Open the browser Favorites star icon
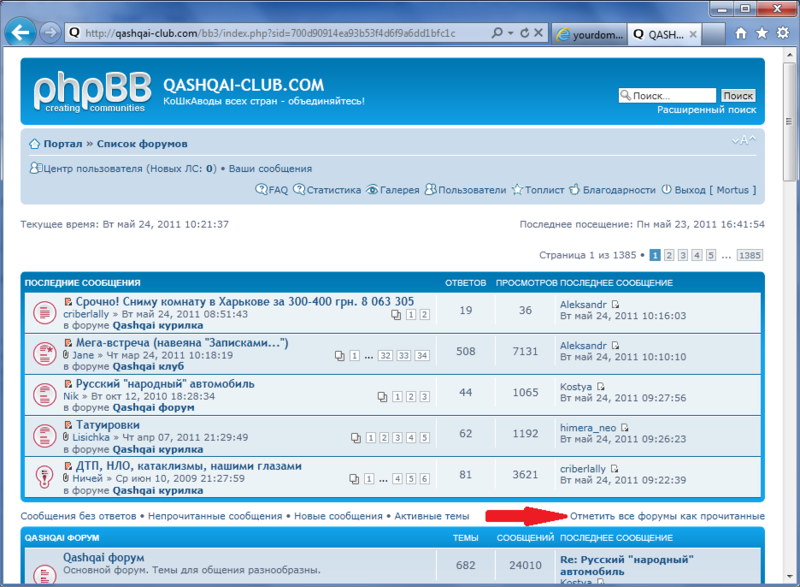 pyautogui.click(x=761, y=33)
